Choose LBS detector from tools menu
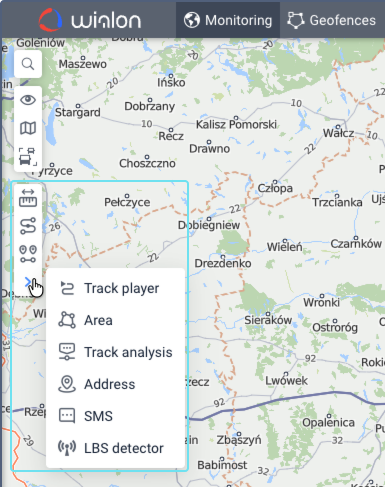Image resolution: width=385 pixels, height=487 pixels. [115, 448]
